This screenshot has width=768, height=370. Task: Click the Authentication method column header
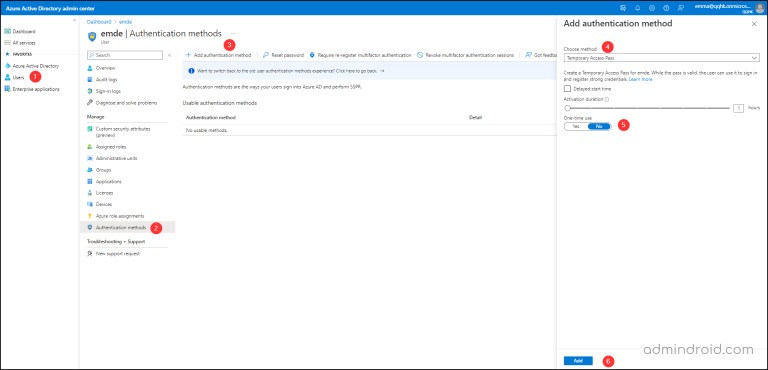point(211,118)
